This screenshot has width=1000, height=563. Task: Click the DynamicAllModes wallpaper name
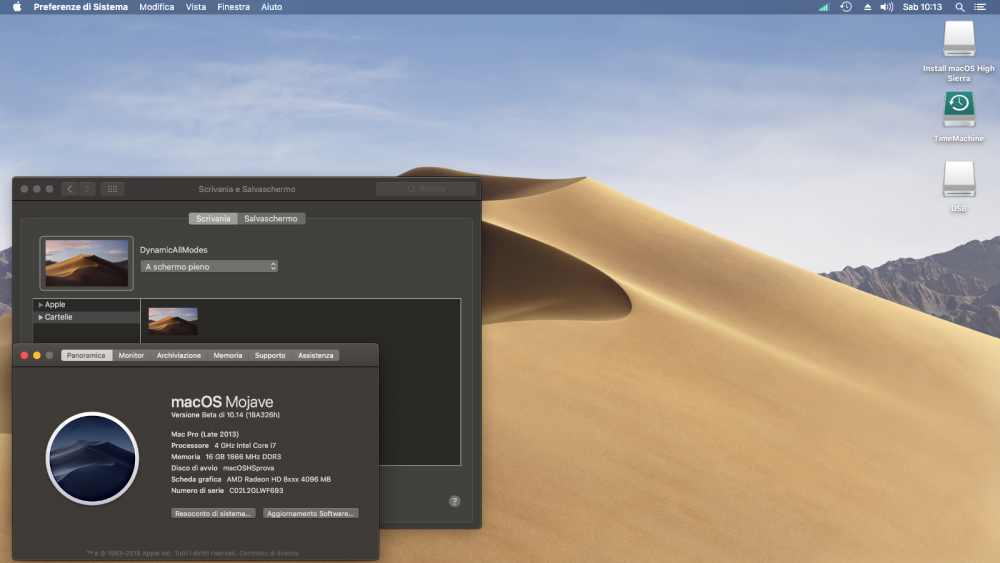[x=173, y=250]
